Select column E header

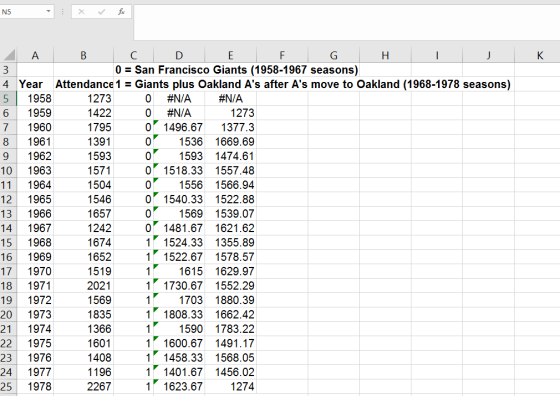[x=230, y=55]
